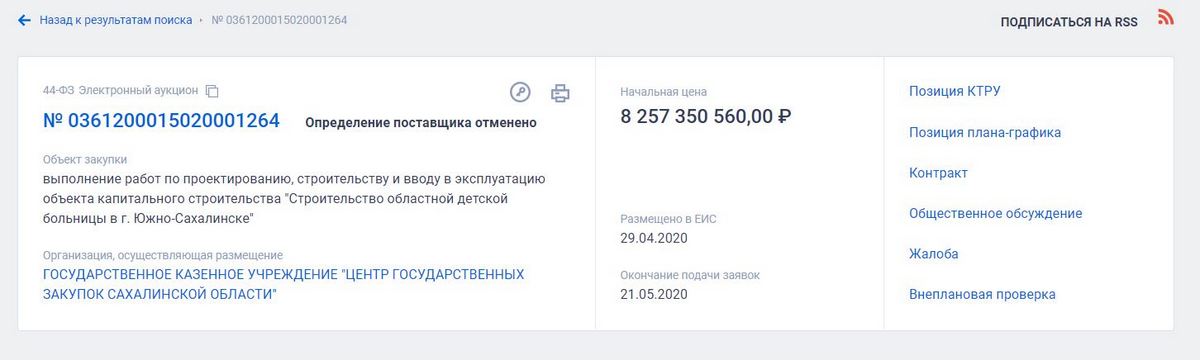
Task: Go to 'Контракт' link
Action: pyautogui.click(x=938, y=173)
